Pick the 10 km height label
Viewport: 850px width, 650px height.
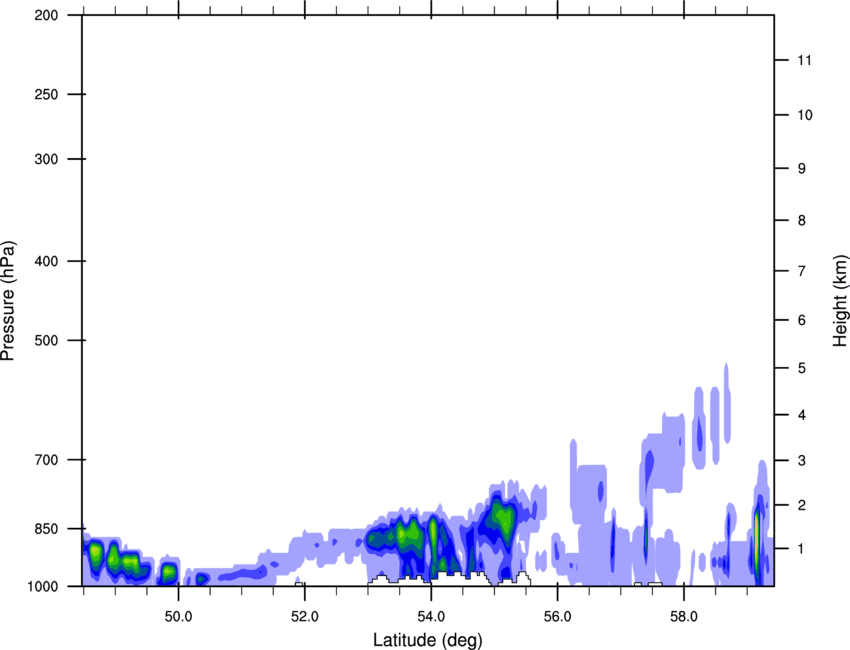(804, 115)
